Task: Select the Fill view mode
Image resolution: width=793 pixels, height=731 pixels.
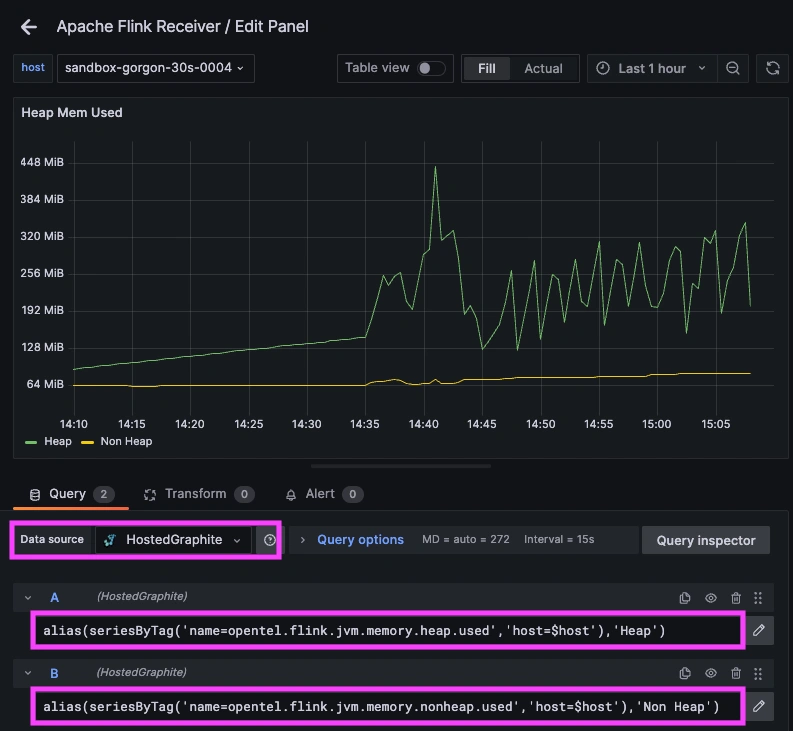Action: [x=487, y=68]
